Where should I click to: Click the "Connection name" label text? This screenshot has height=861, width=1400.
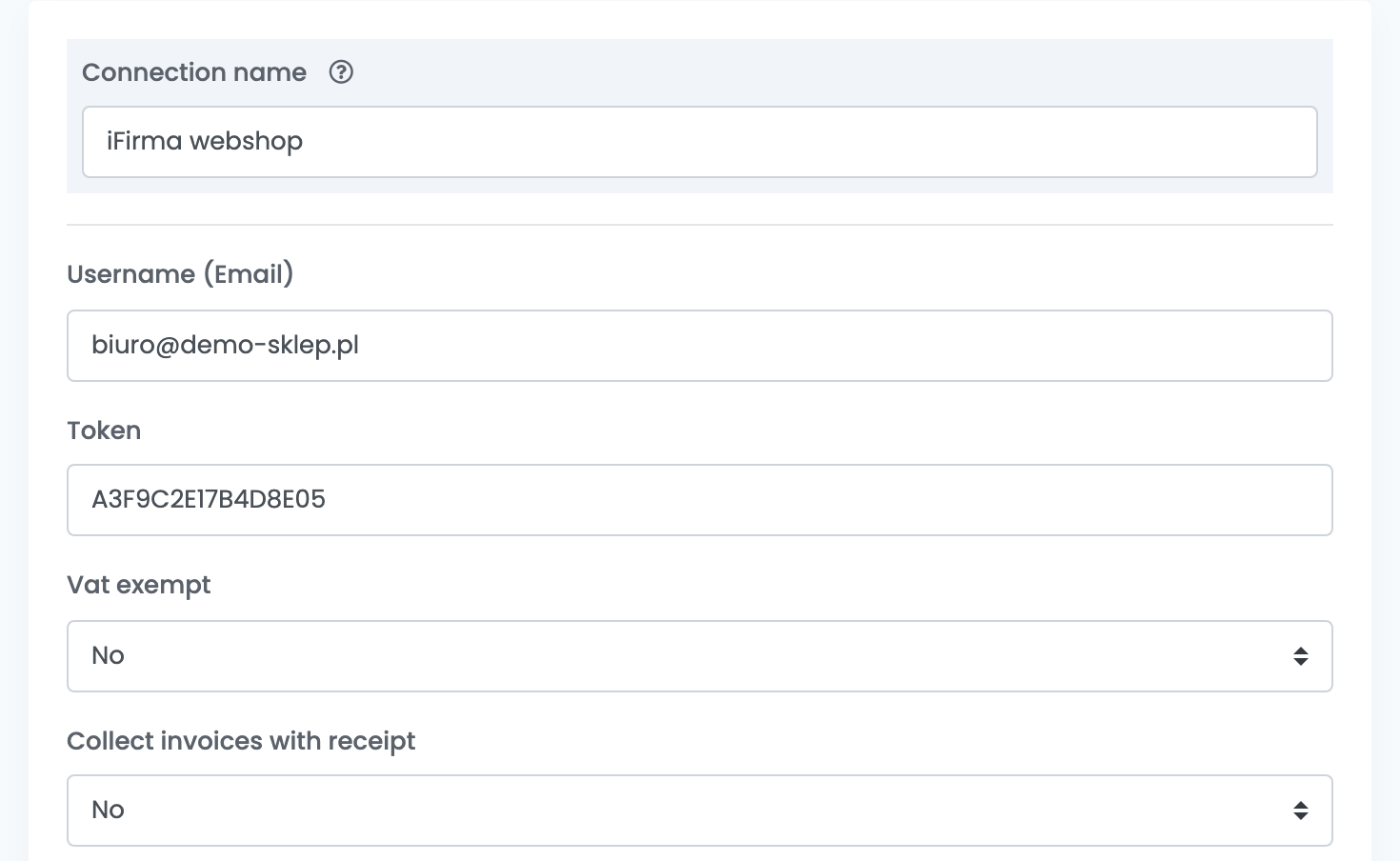tap(194, 72)
